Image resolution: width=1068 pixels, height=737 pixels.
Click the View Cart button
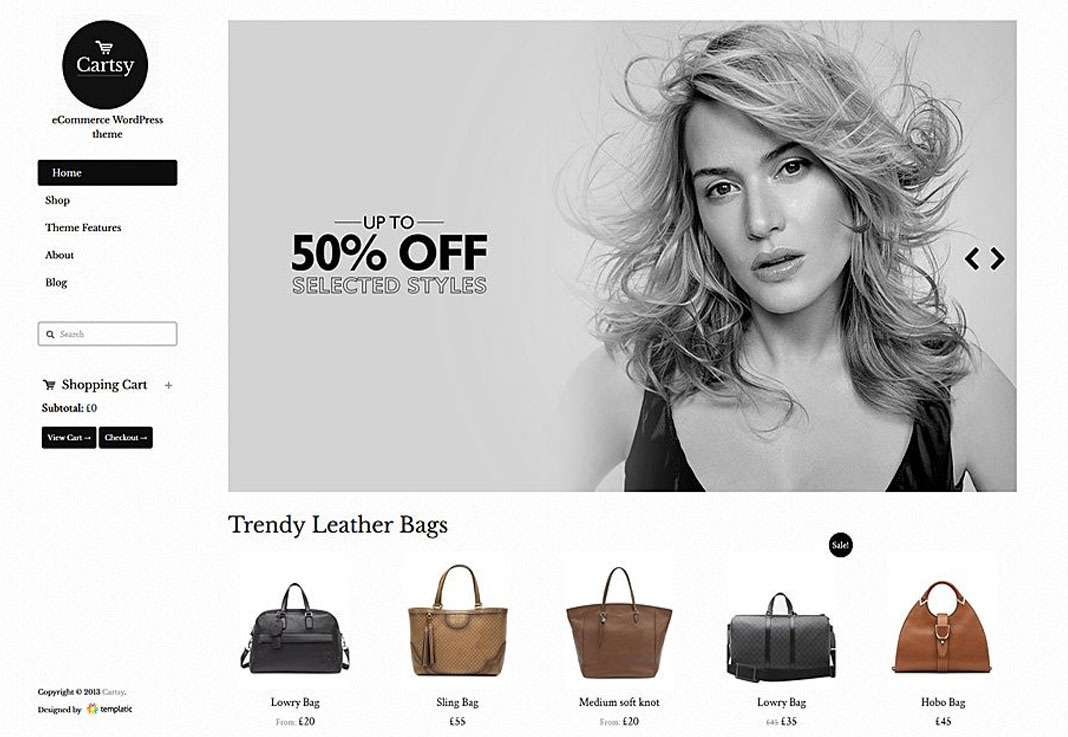pos(69,437)
